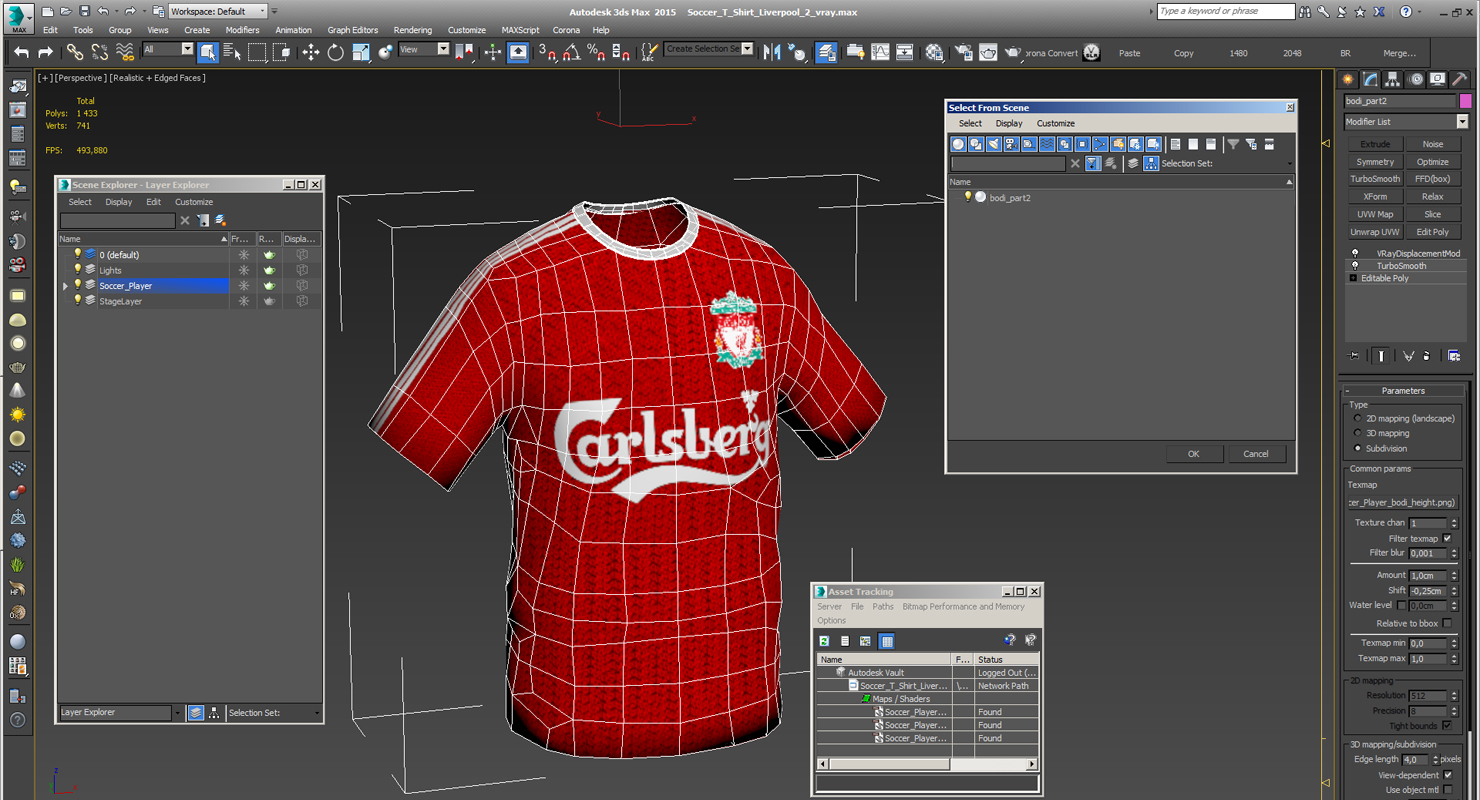This screenshot has height=800, width=1480.
Task: Open Layer Explorer dropdown at panel bottom
Action: (x=178, y=713)
